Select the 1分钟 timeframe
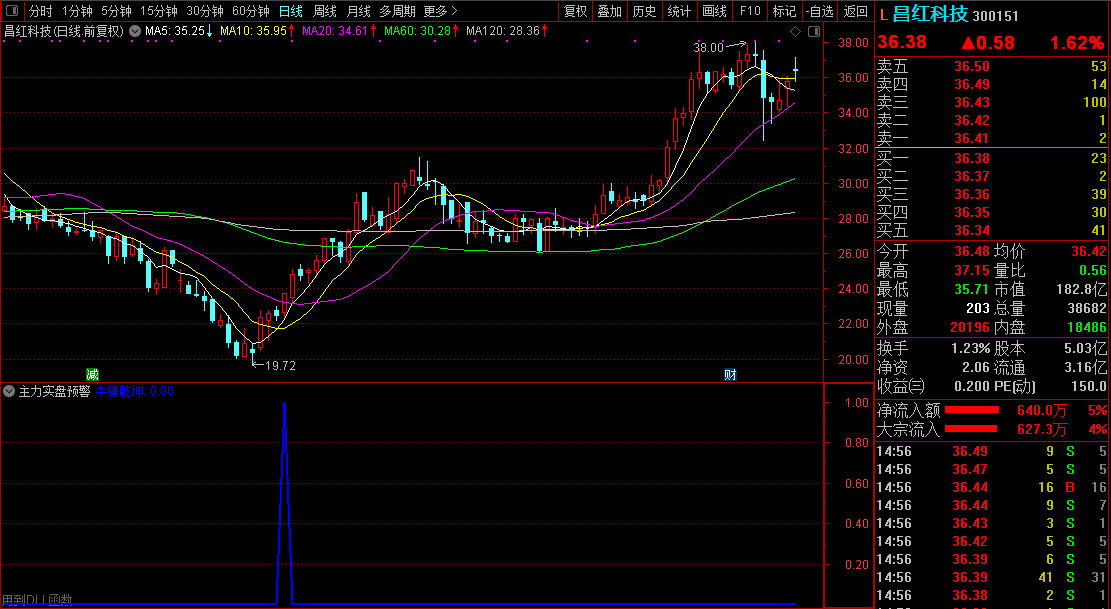This screenshot has width=1111, height=609. pyautogui.click(x=77, y=11)
